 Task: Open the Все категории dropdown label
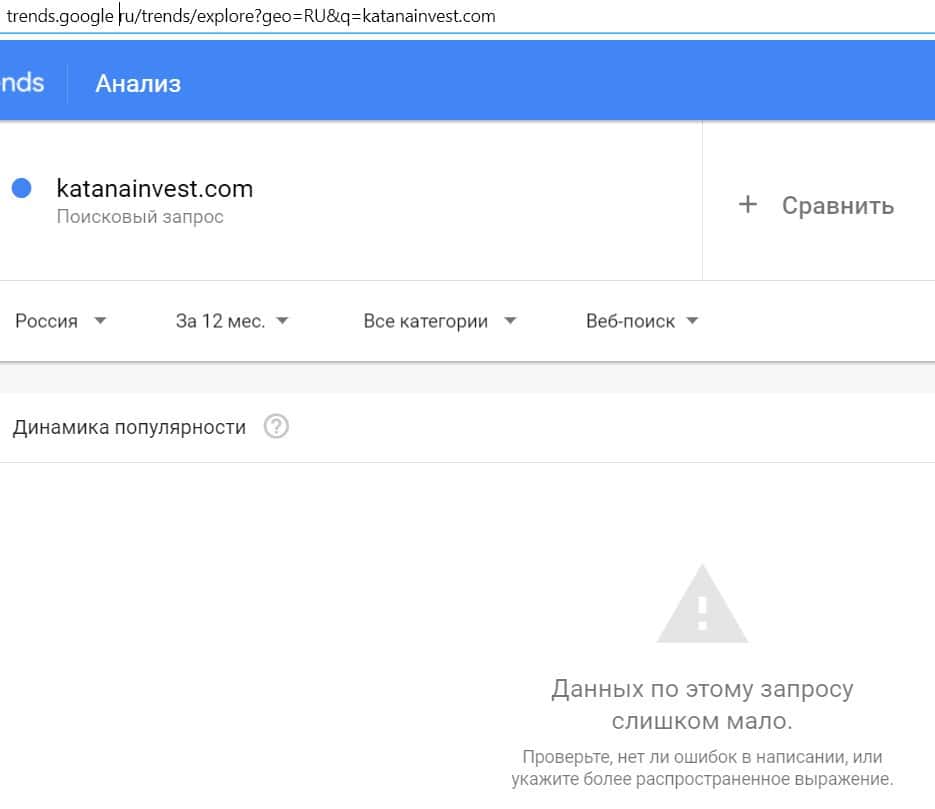(x=426, y=321)
